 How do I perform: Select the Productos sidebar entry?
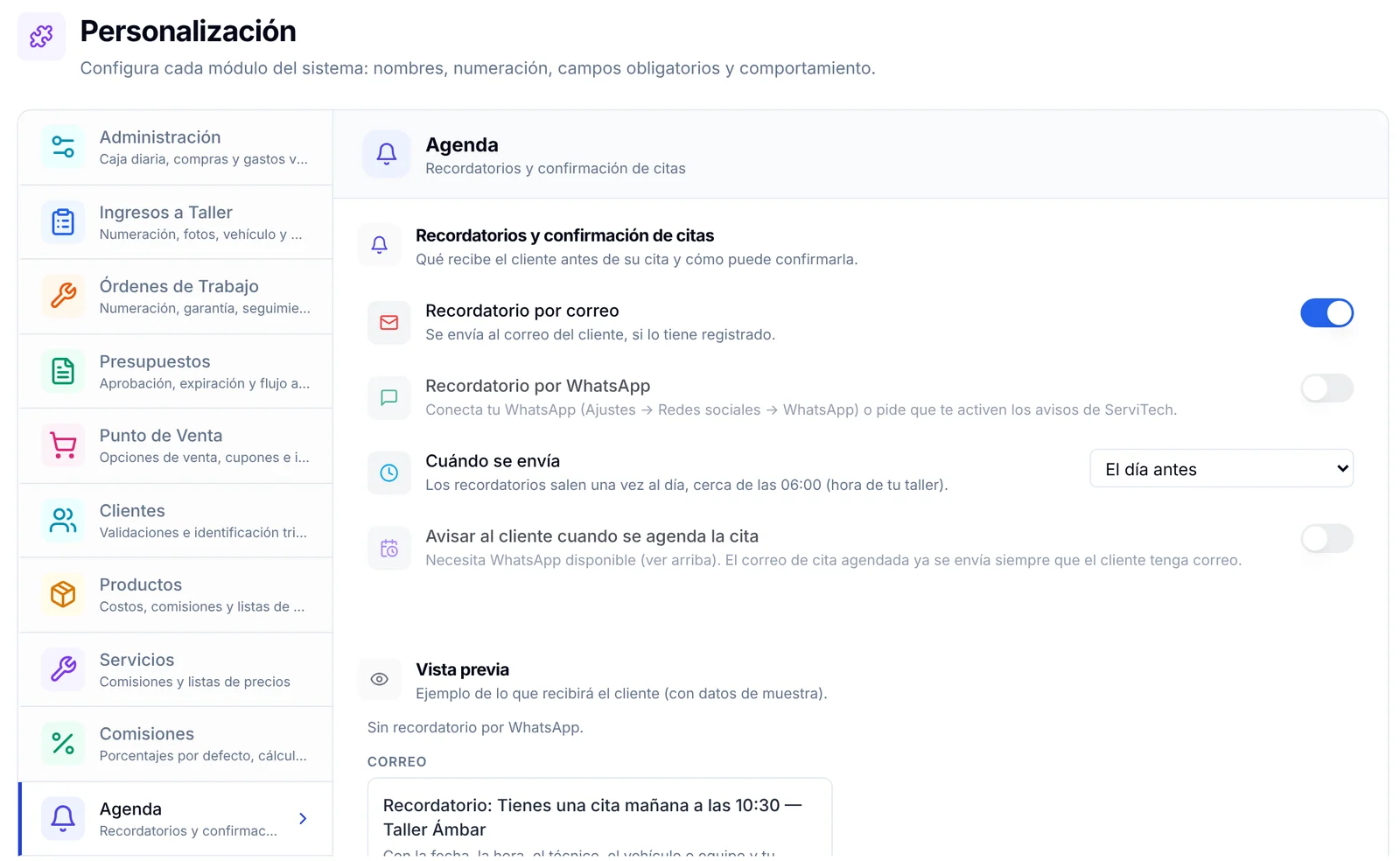click(175, 595)
